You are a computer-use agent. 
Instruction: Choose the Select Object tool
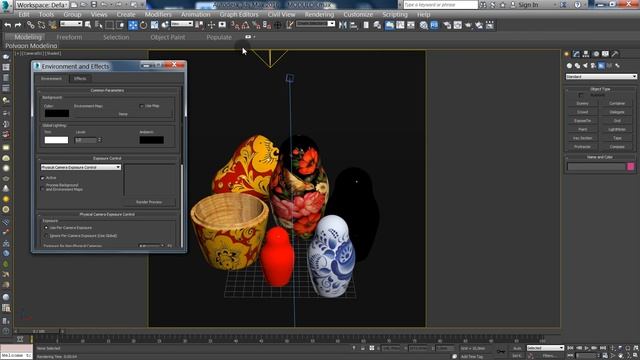coord(88,25)
